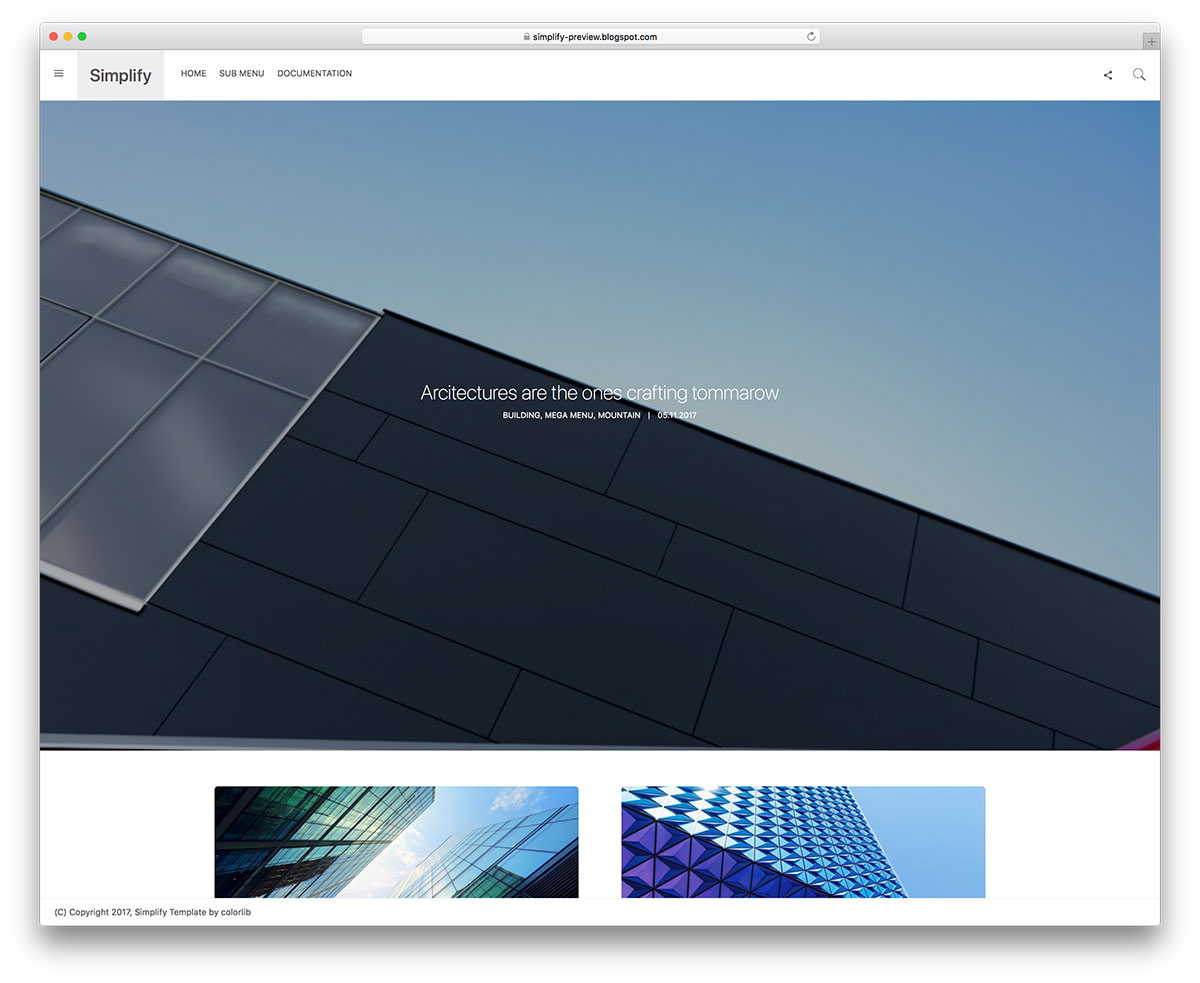The image size is (1200, 983).
Task: Select the MEGA MENU category tag
Action: point(569,415)
